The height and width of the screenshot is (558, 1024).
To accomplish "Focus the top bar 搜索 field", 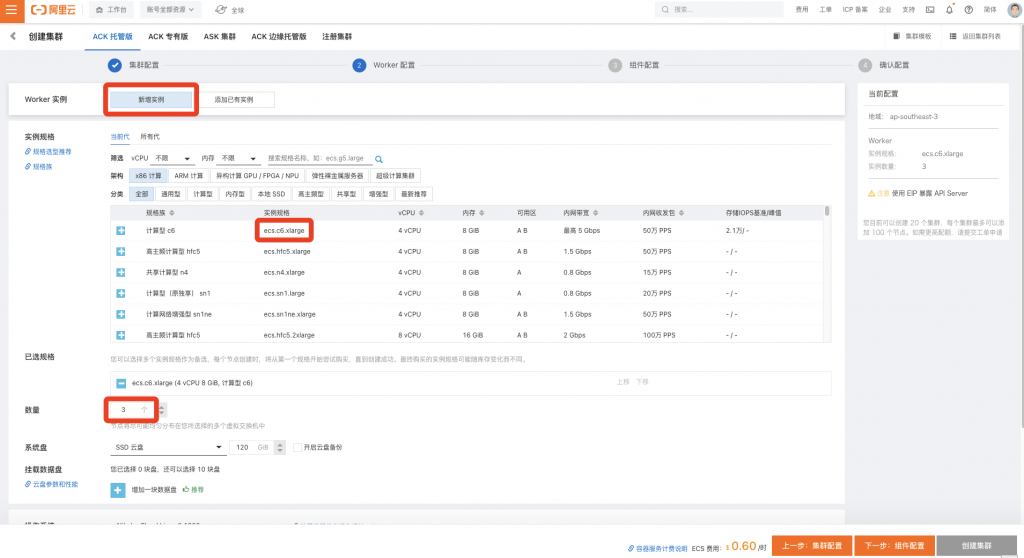I will click(719, 10).
